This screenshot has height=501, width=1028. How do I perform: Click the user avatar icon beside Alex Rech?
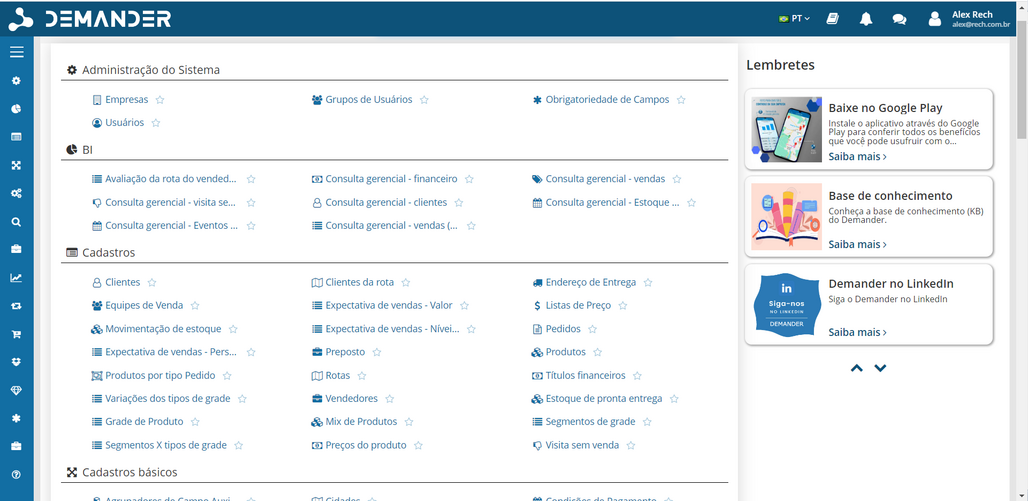pos(935,19)
